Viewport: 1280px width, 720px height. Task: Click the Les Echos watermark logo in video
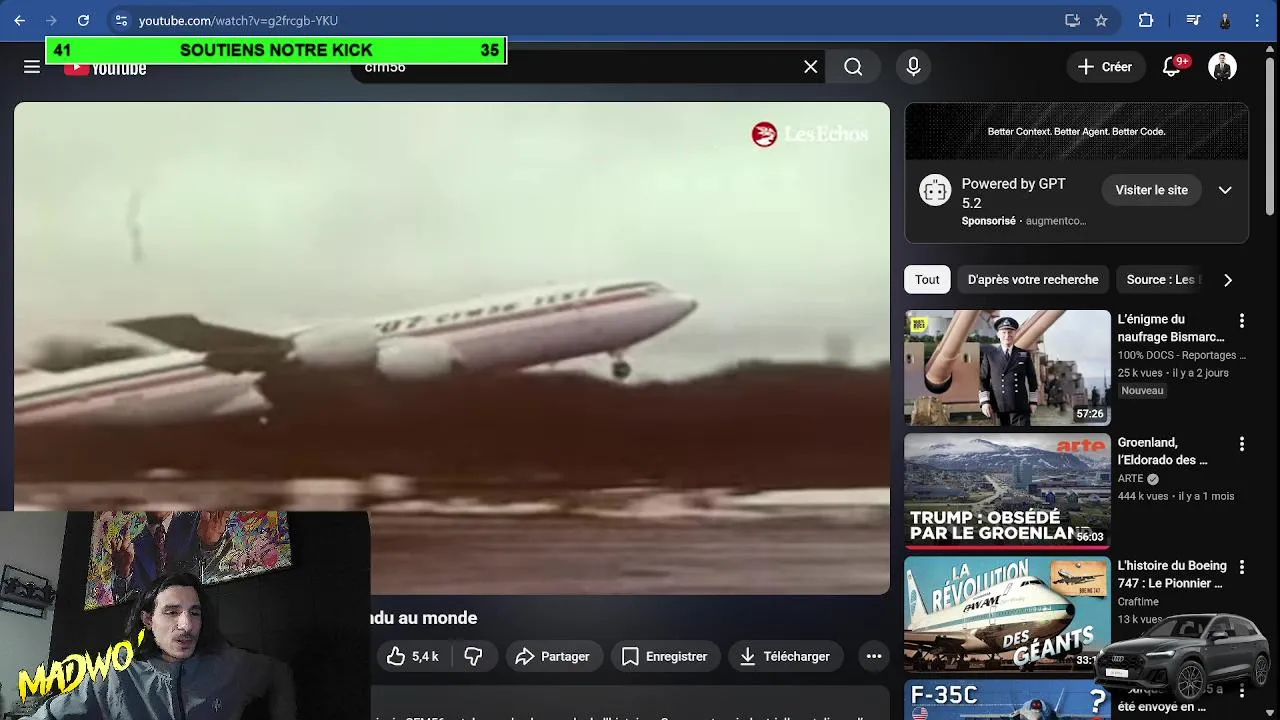coord(810,134)
